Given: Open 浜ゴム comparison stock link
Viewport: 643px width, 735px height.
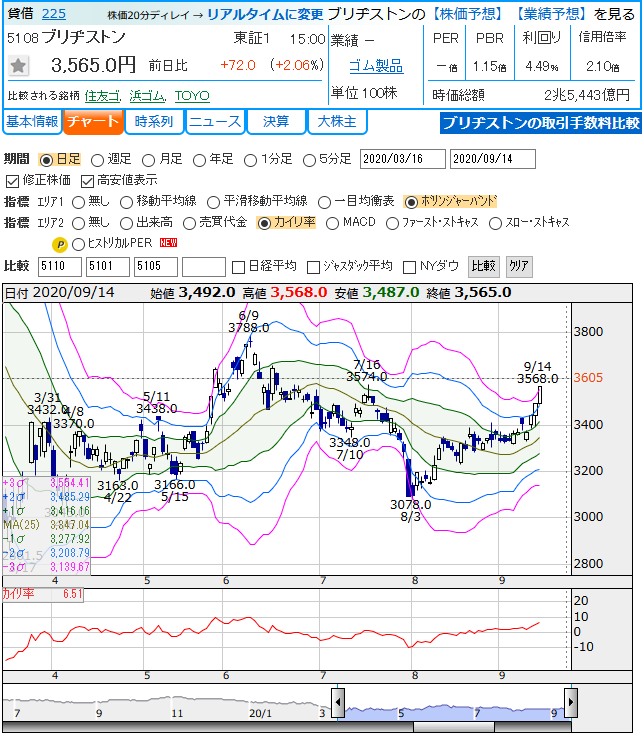Looking at the screenshot, I should pyautogui.click(x=147, y=96).
